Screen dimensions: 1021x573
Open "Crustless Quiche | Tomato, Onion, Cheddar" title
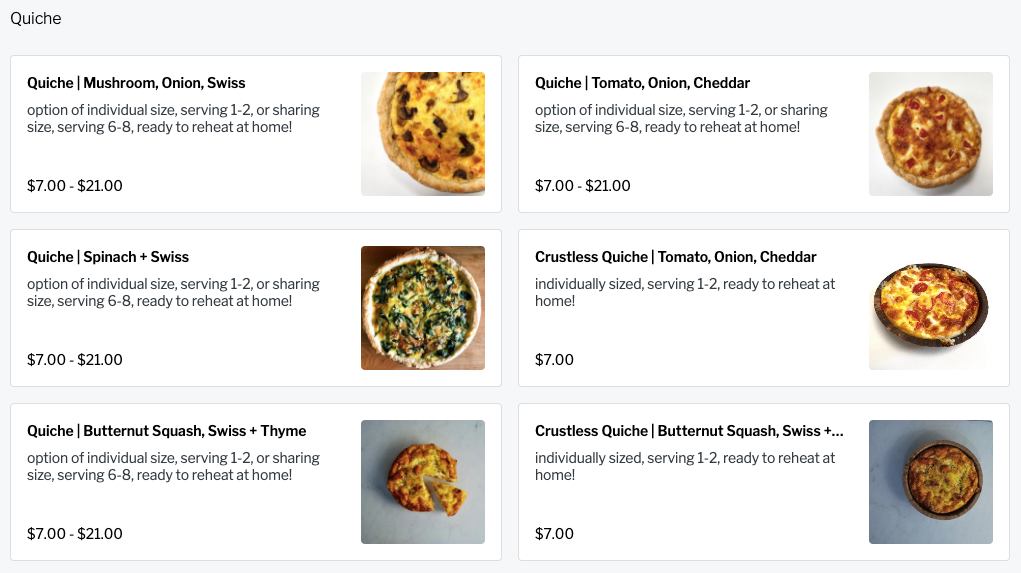675,257
